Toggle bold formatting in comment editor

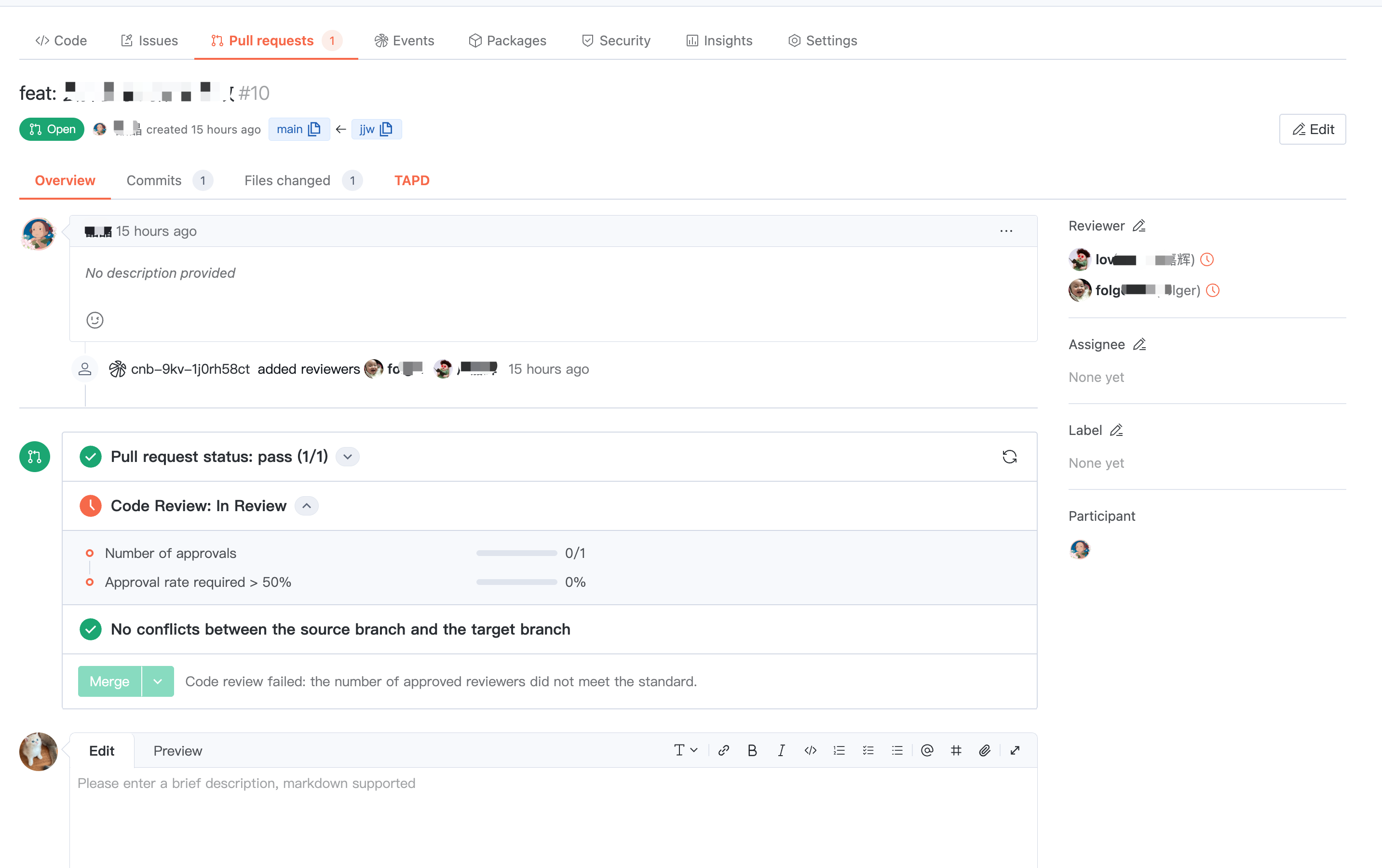point(752,750)
